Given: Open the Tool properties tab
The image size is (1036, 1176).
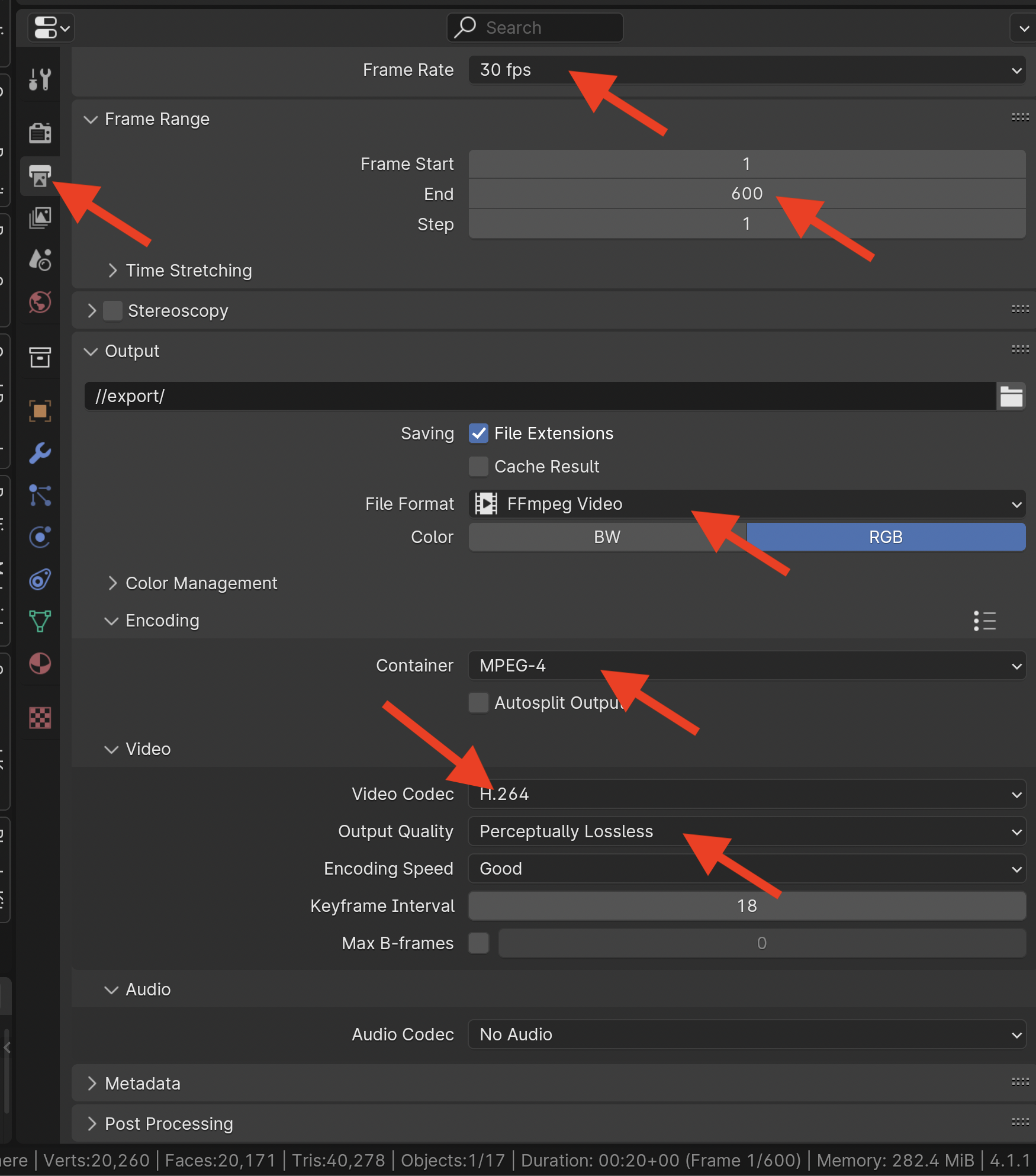Looking at the screenshot, I should pyautogui.click(x=40, y=79).
